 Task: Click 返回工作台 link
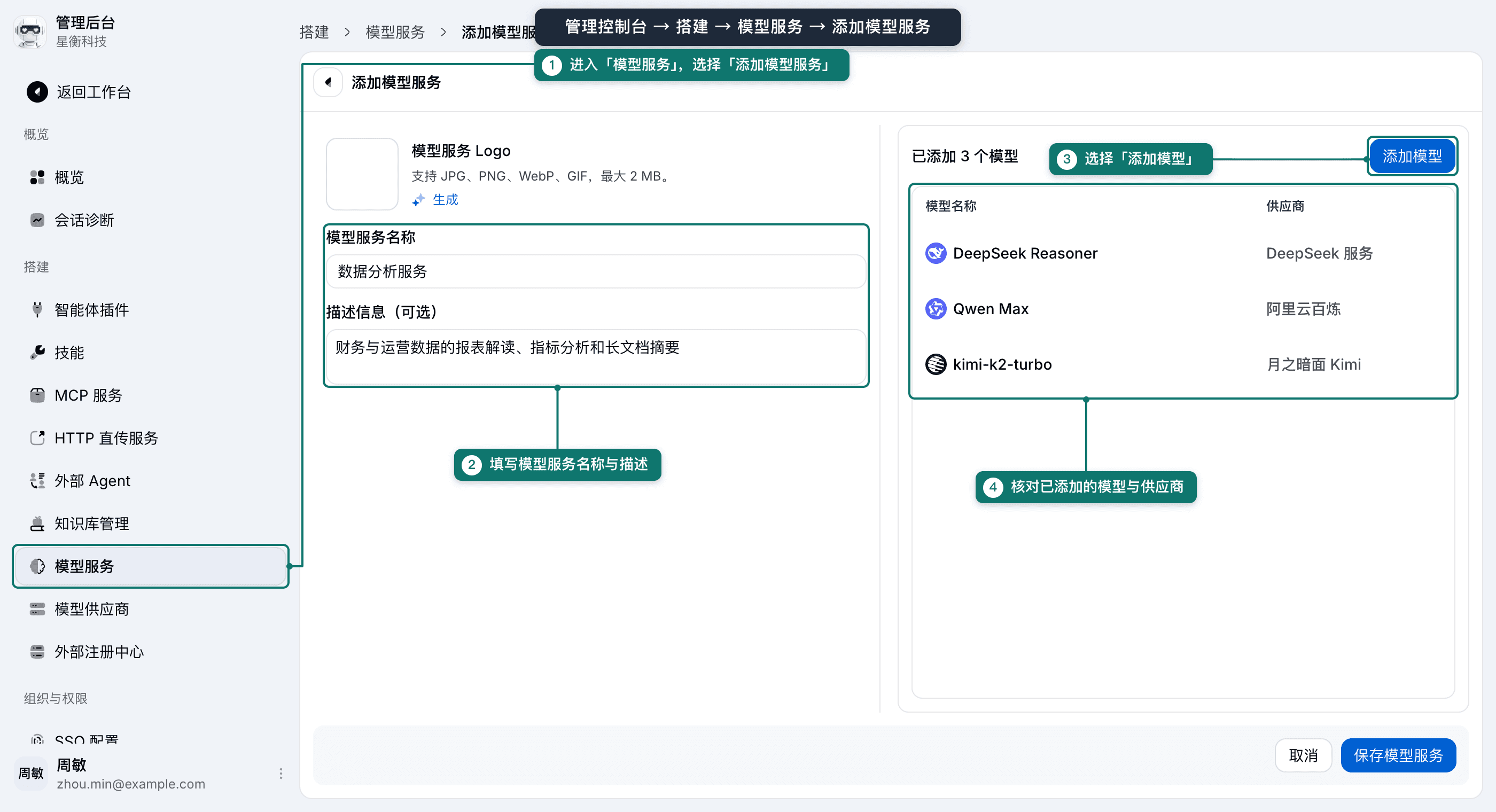tap(93, 92)
